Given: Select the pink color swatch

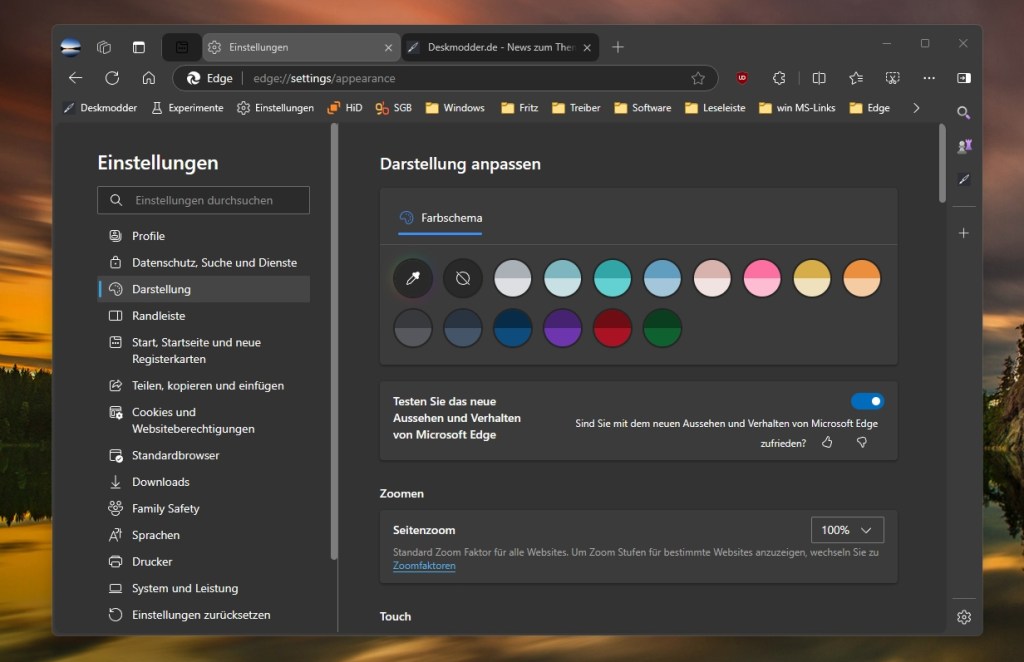Looking at the screenshot, I should 762,278.
